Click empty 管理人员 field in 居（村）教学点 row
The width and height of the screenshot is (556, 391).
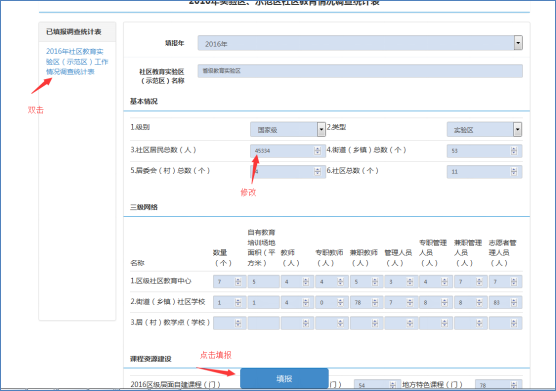tap(401, 323)
